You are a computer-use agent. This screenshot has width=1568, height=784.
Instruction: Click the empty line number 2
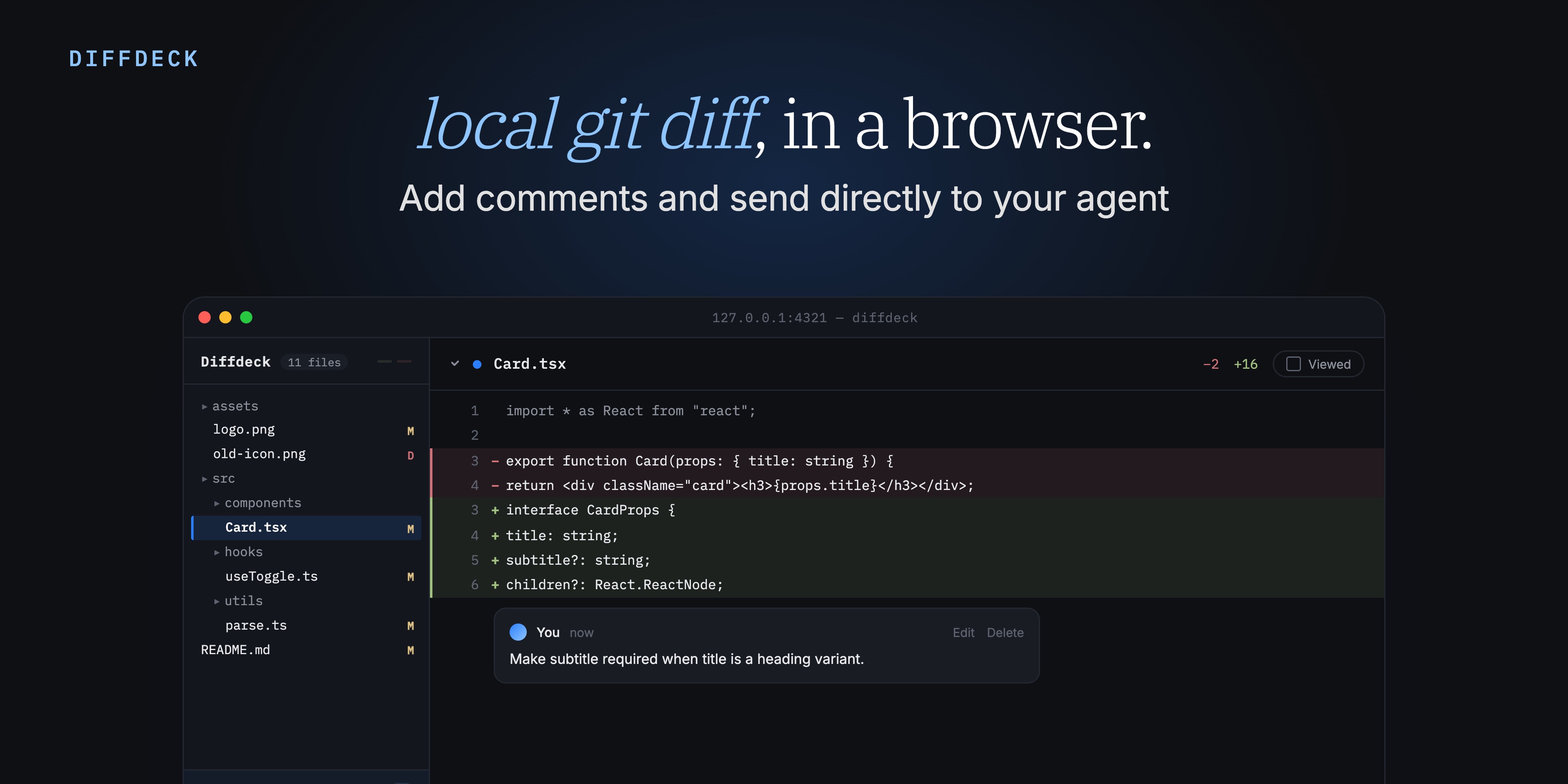tap(474, 436)
